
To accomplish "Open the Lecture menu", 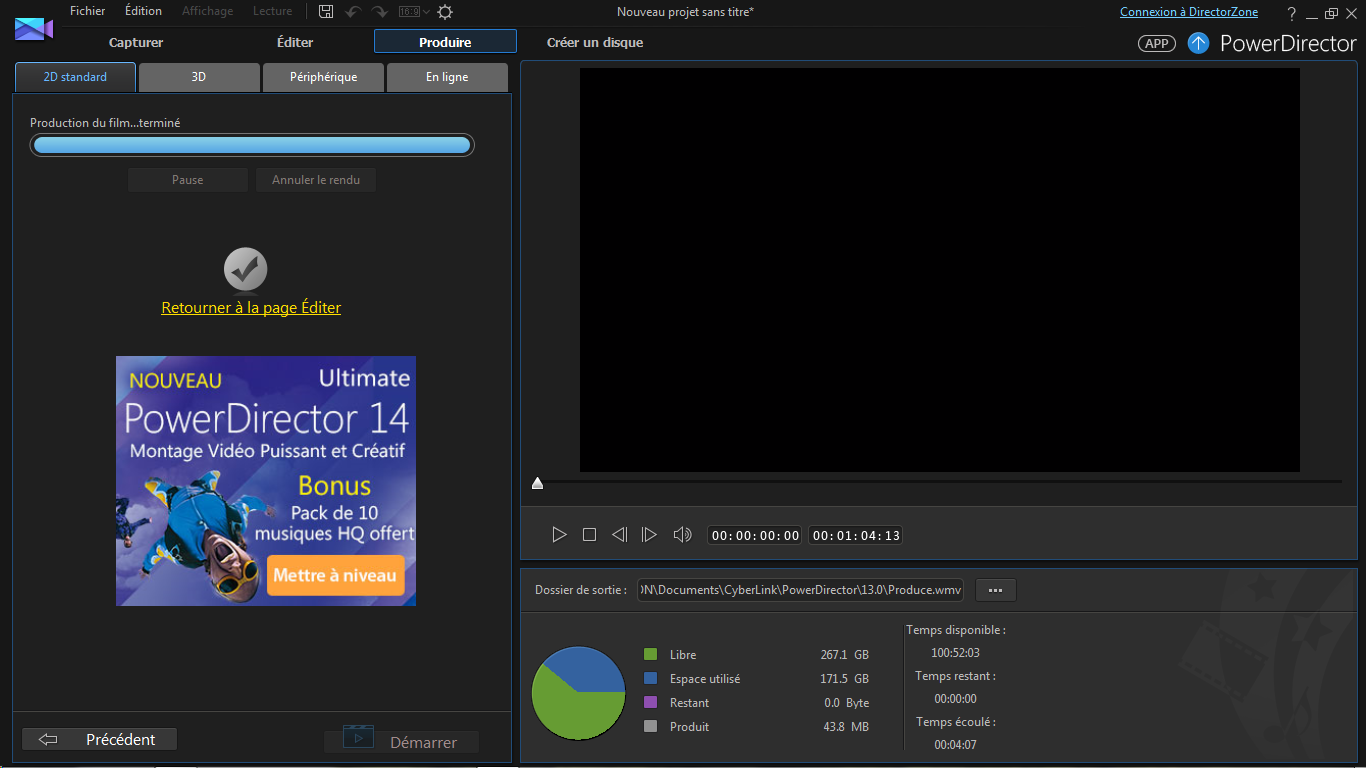I will [x=272, y=11].
